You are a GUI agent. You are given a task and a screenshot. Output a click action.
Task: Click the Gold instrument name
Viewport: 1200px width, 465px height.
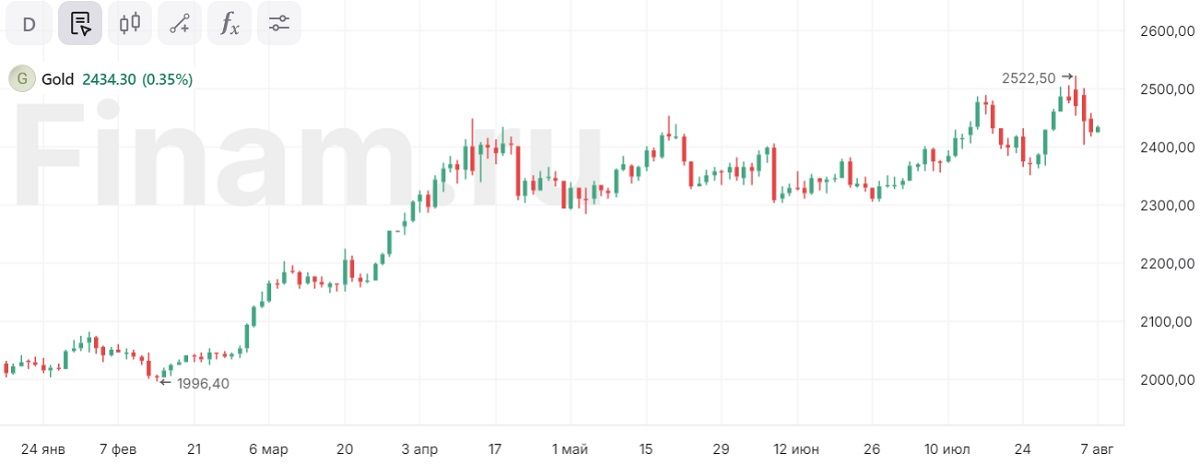click(58, 79)
